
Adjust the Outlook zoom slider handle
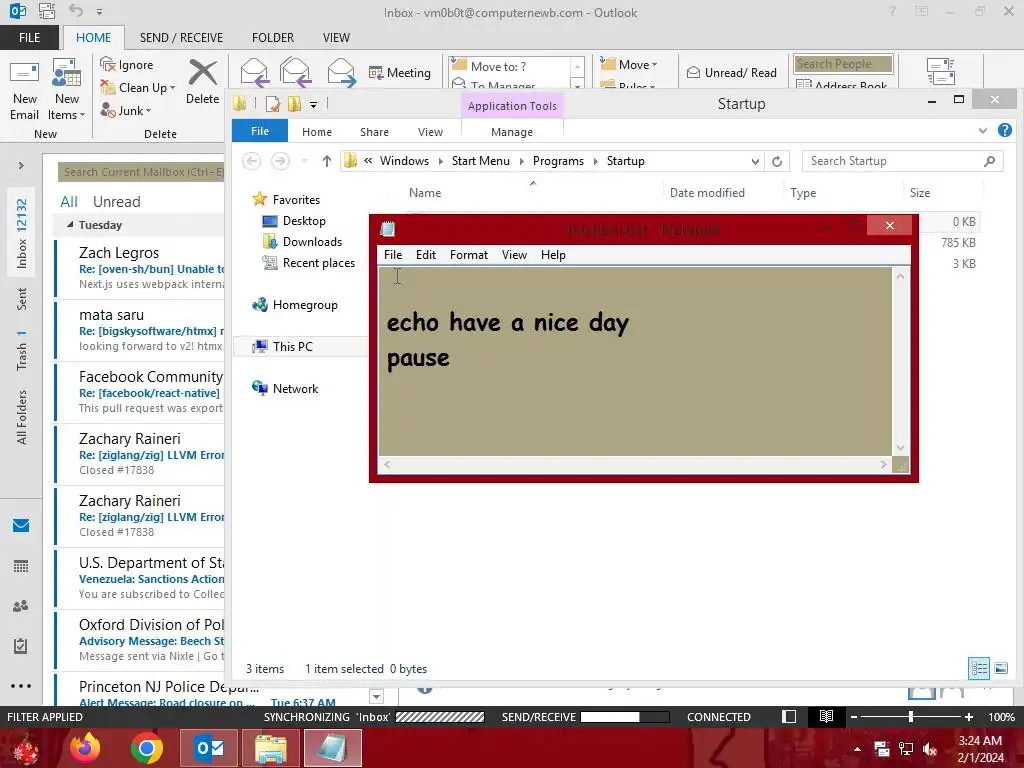coord(911,716)
